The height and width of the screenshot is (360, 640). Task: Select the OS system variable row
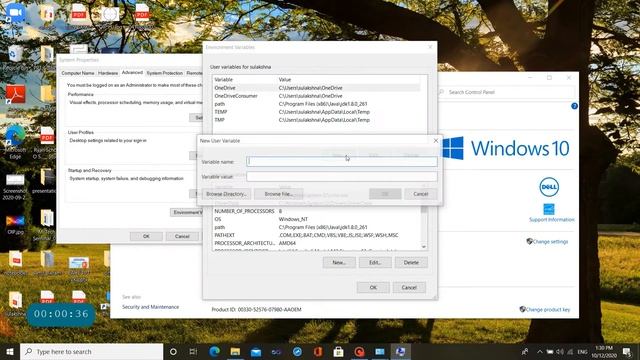pos(316,219)
